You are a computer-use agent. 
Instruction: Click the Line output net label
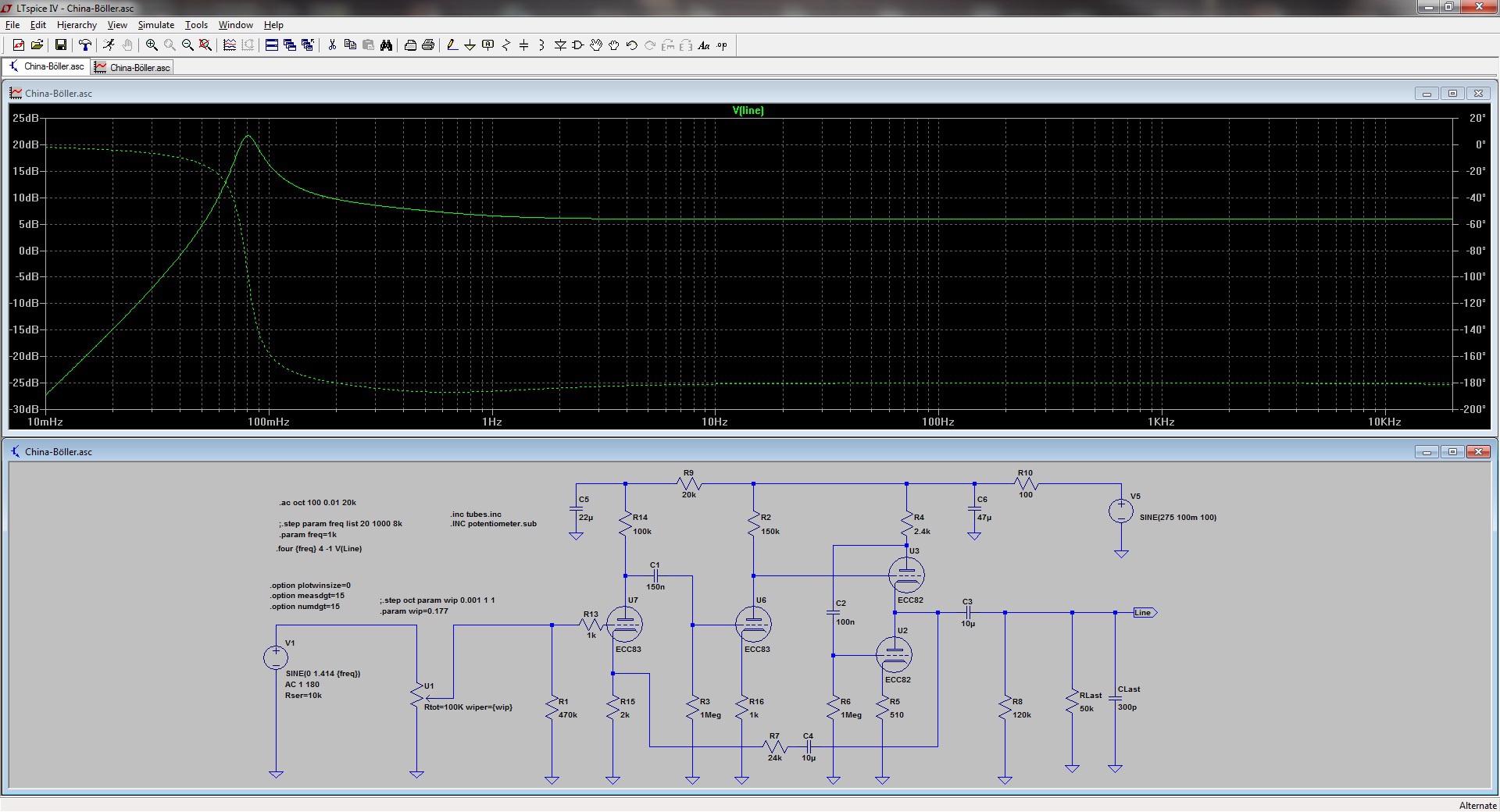click(x=1143, y=613)
